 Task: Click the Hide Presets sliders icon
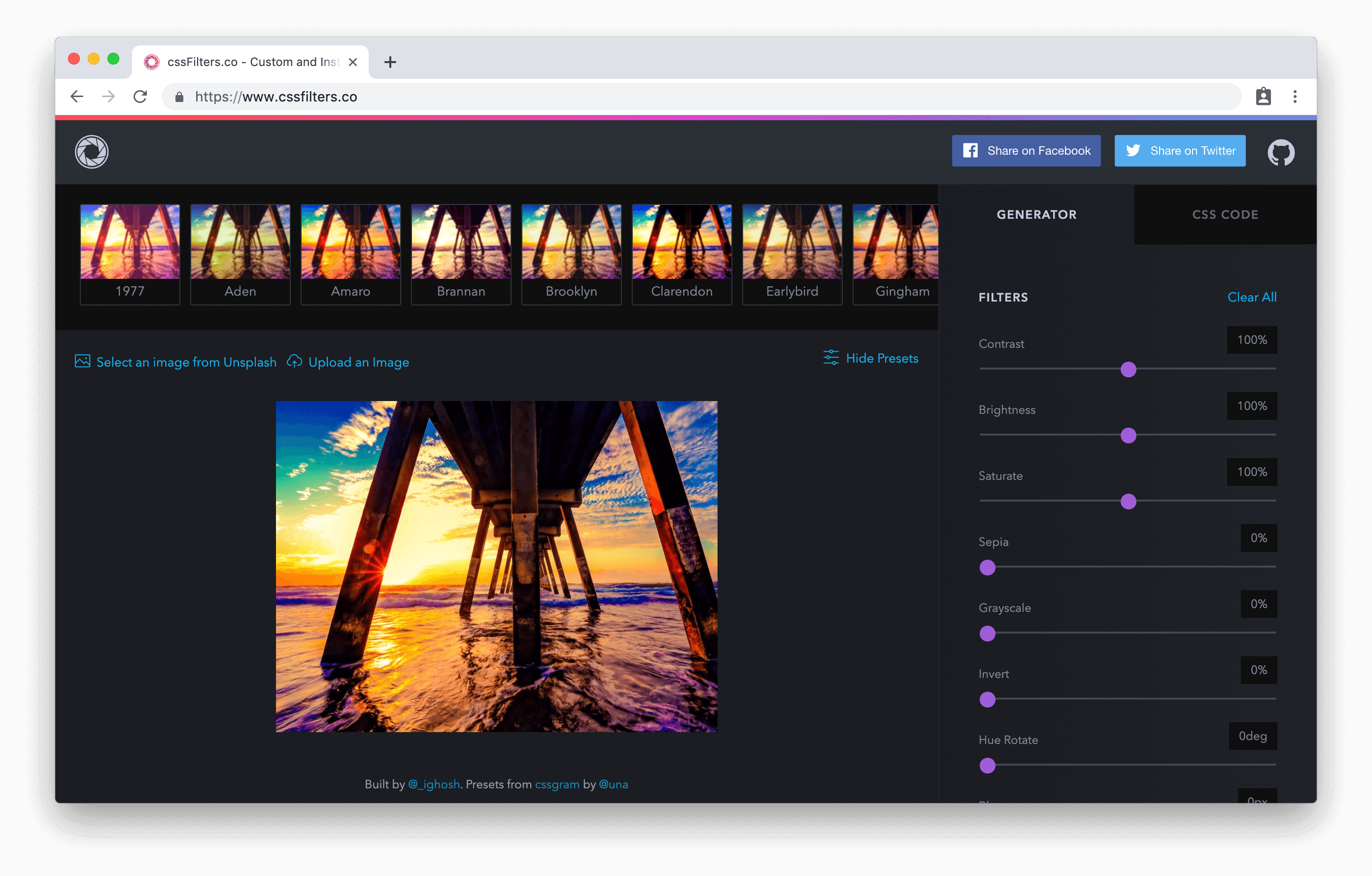tap(831, 358)
